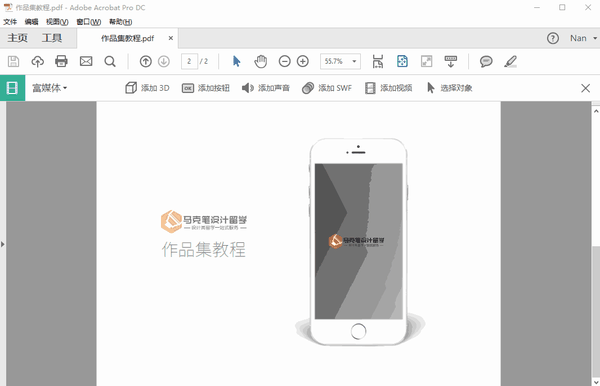Expand the left navigation pane arrow

tap(3, 244)
